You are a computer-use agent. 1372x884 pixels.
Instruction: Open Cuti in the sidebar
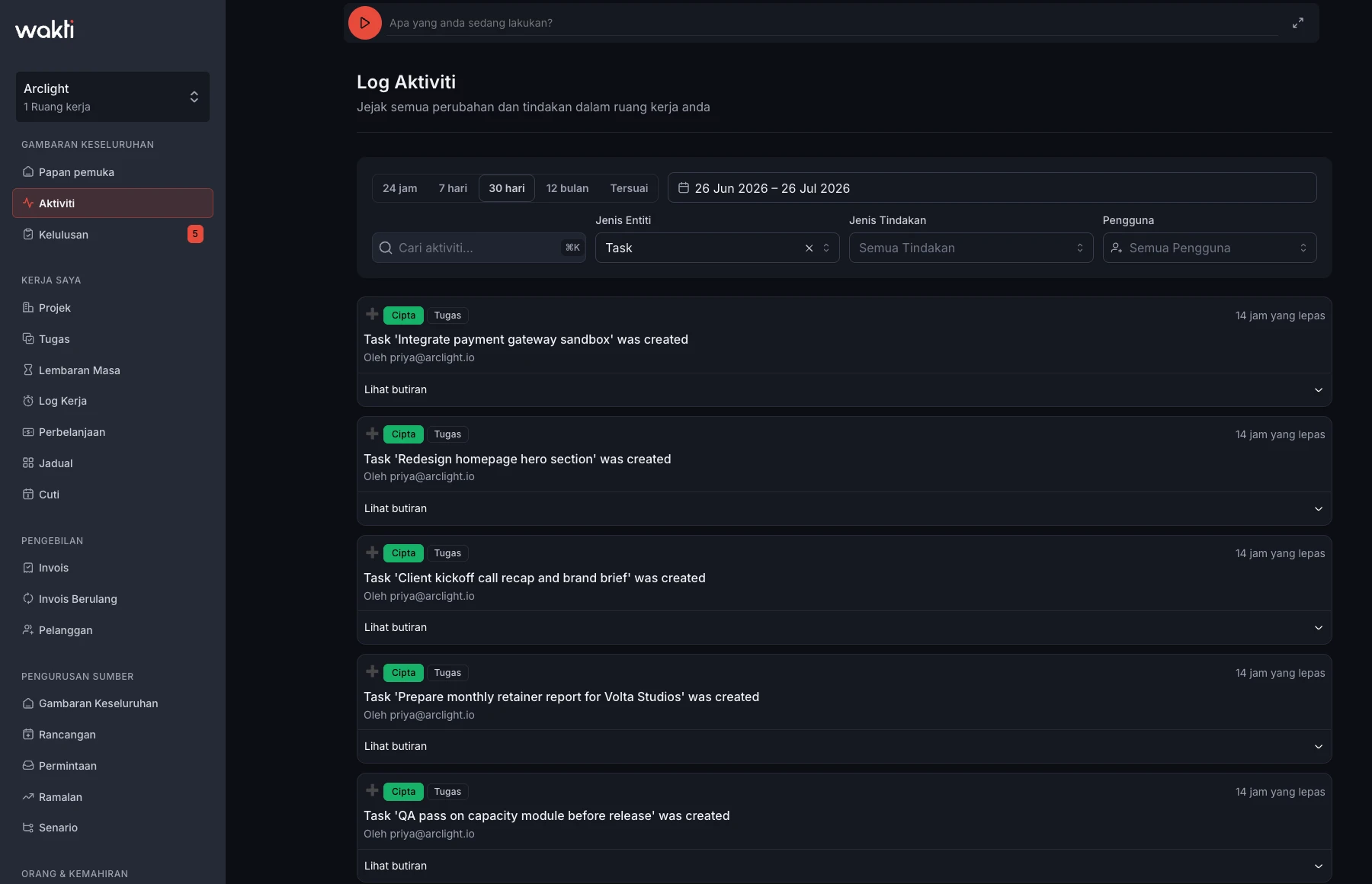pos(113,495)
